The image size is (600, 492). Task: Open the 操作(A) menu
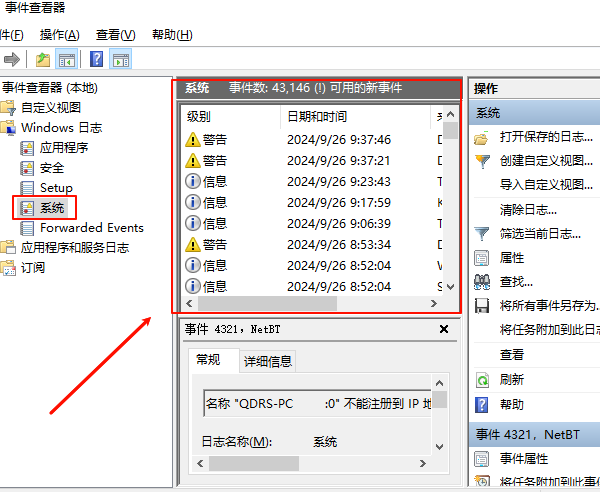(x=60, y=35)
